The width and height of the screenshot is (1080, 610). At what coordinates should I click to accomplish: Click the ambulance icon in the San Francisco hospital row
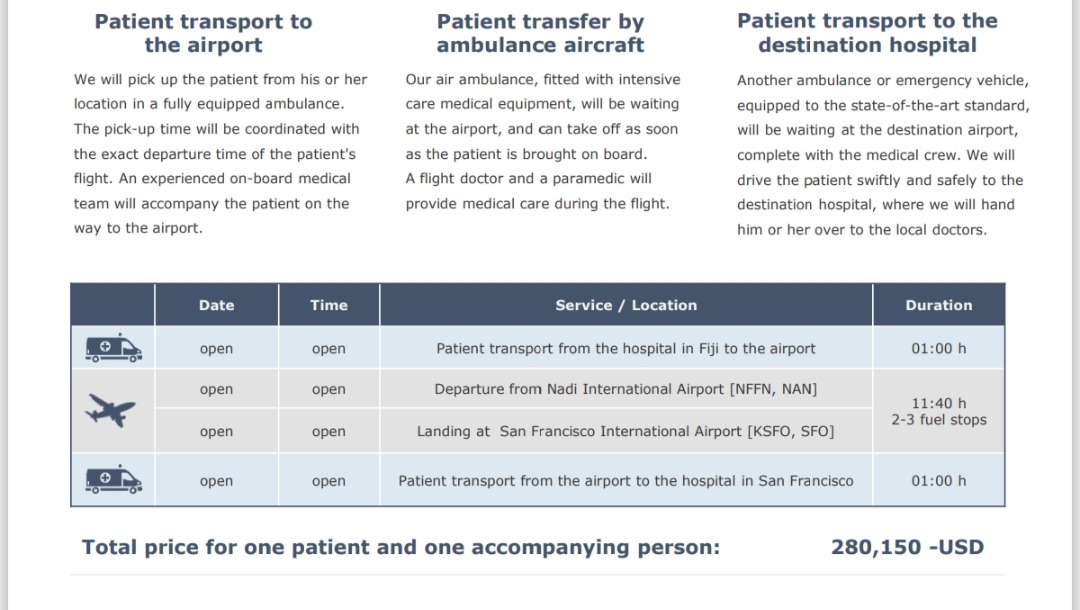(x=113, y=480)
